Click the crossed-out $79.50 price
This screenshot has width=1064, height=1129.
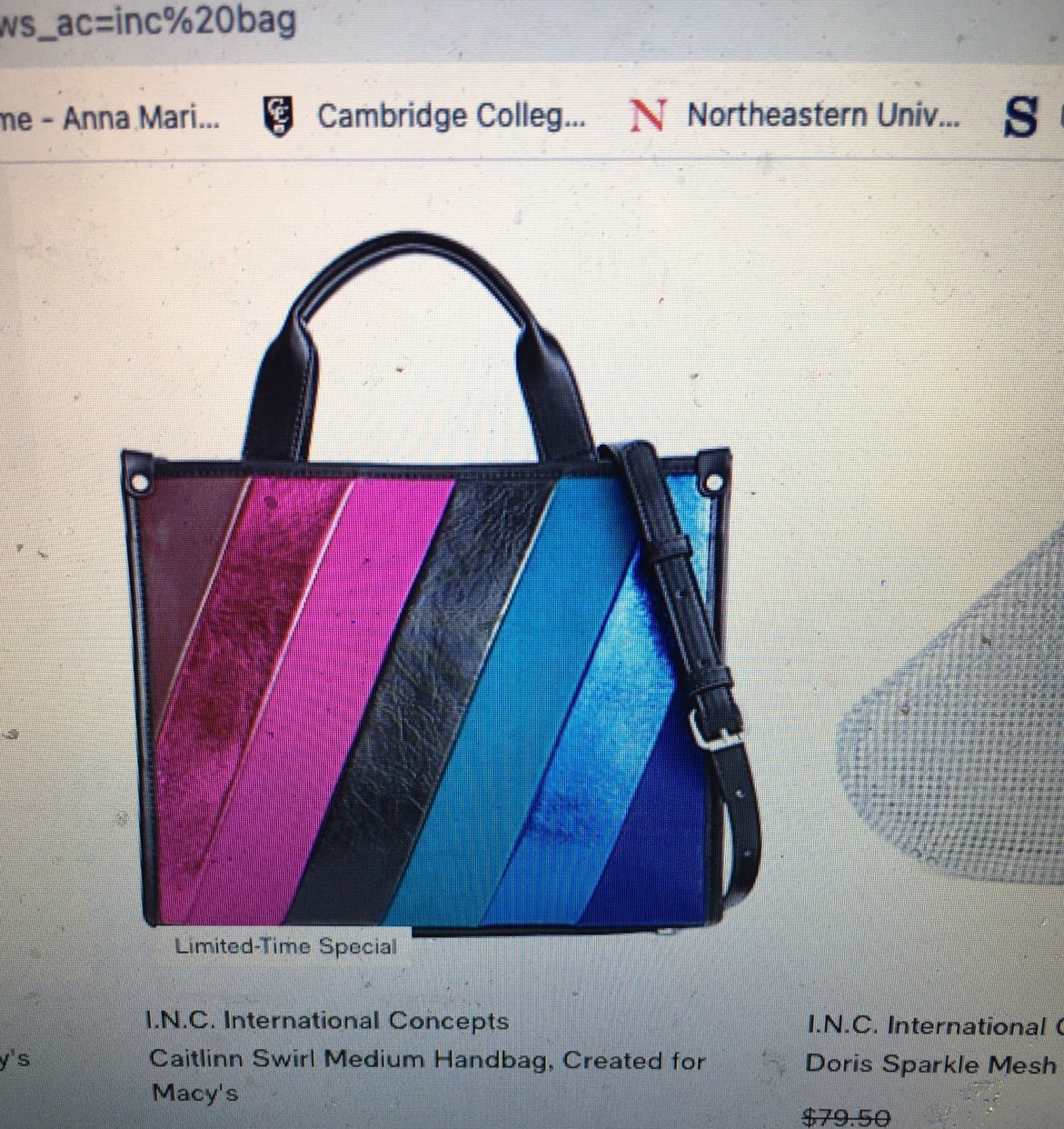[846, 1116]
